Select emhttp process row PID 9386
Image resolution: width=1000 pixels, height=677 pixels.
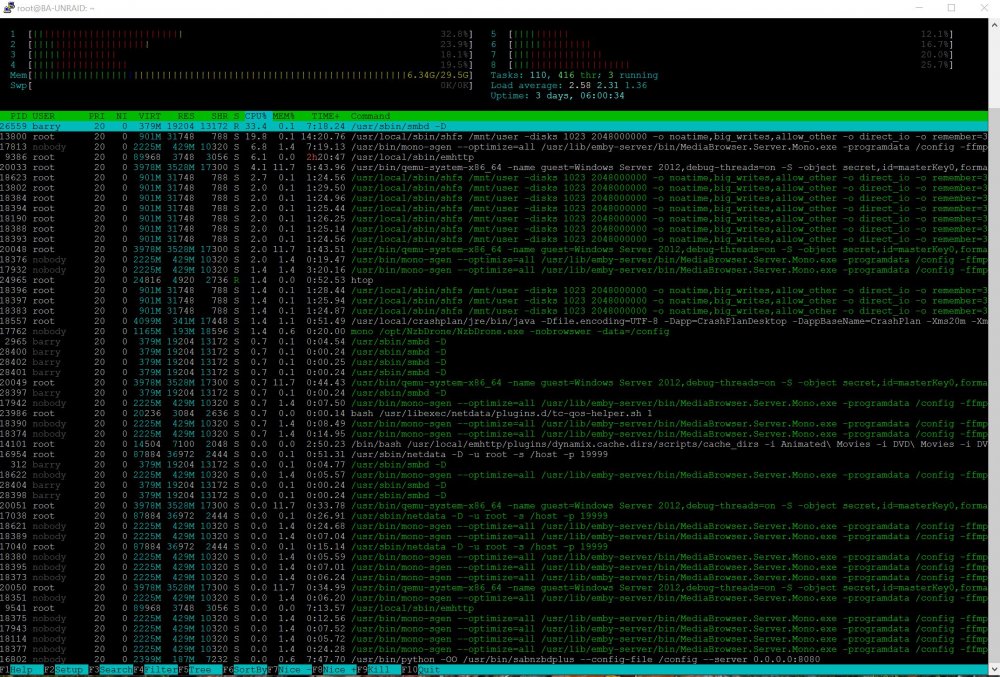pyautogui.click(x=494, y=157)
